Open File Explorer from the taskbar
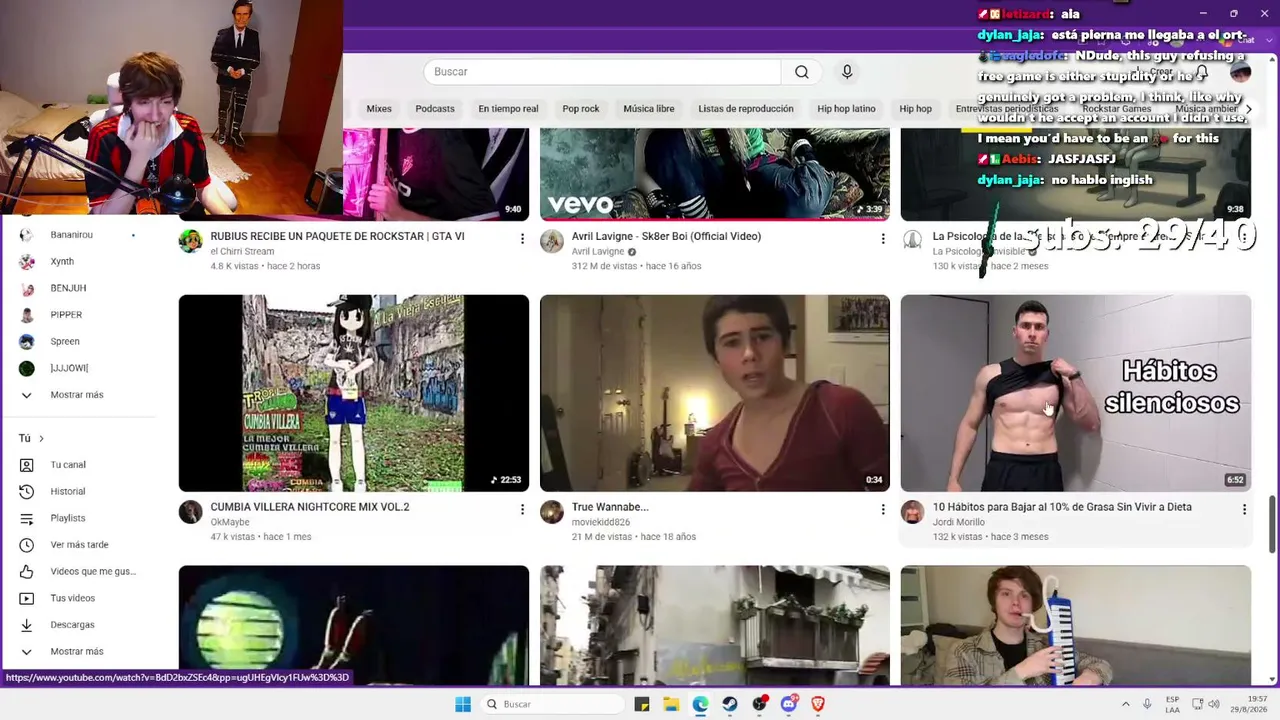The width and height of the screenshot is (1280, 720). pos(671,704)
